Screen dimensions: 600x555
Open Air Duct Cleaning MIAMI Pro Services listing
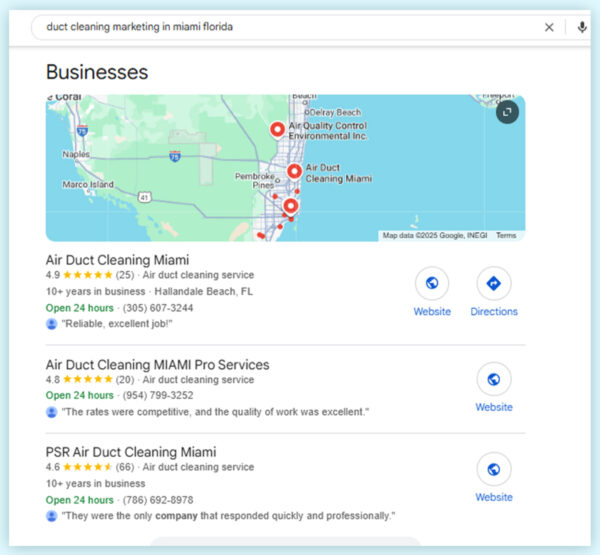(x=157, y=365)
